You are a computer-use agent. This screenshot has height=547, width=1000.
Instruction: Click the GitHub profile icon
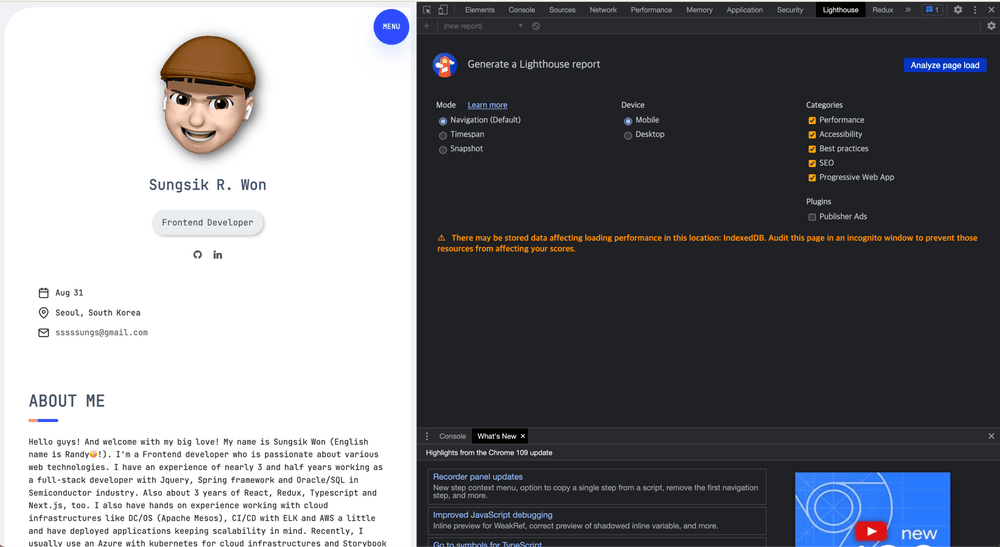198,254
